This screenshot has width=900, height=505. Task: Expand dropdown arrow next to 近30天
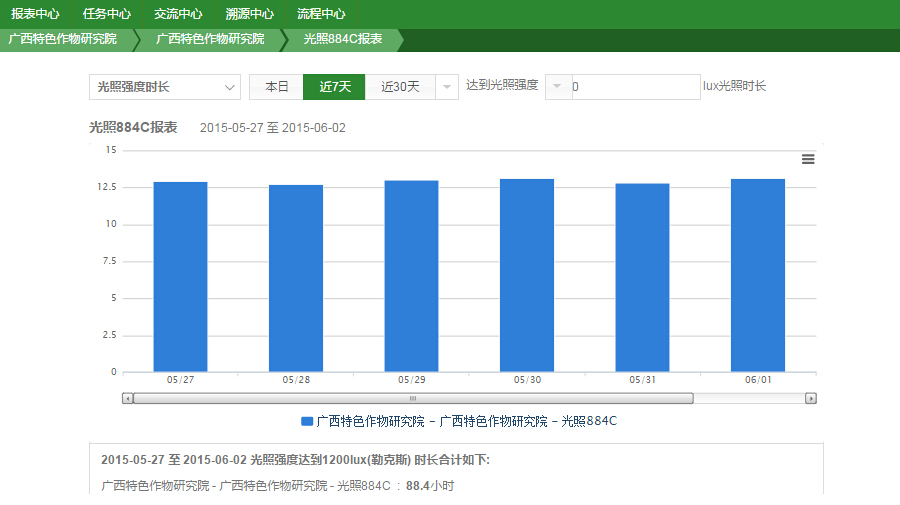tap(447, 87)
